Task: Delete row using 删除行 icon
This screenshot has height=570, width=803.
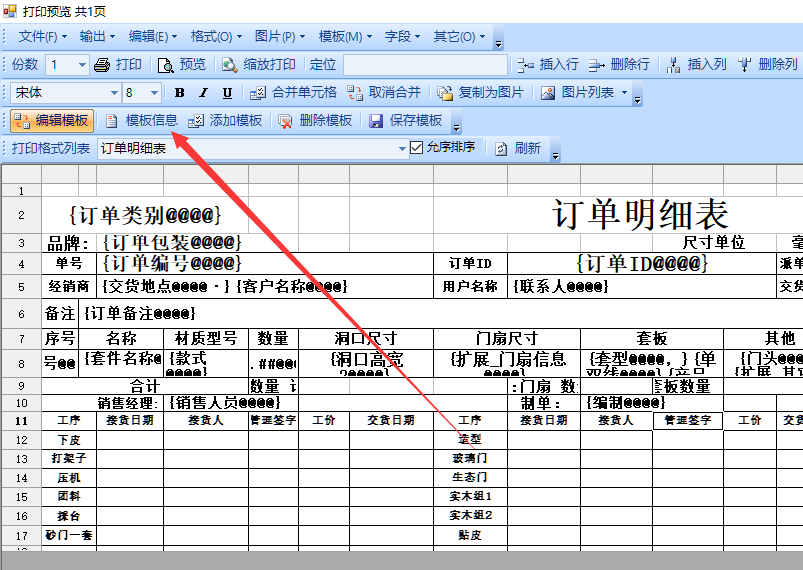Action: coord(597,64)
